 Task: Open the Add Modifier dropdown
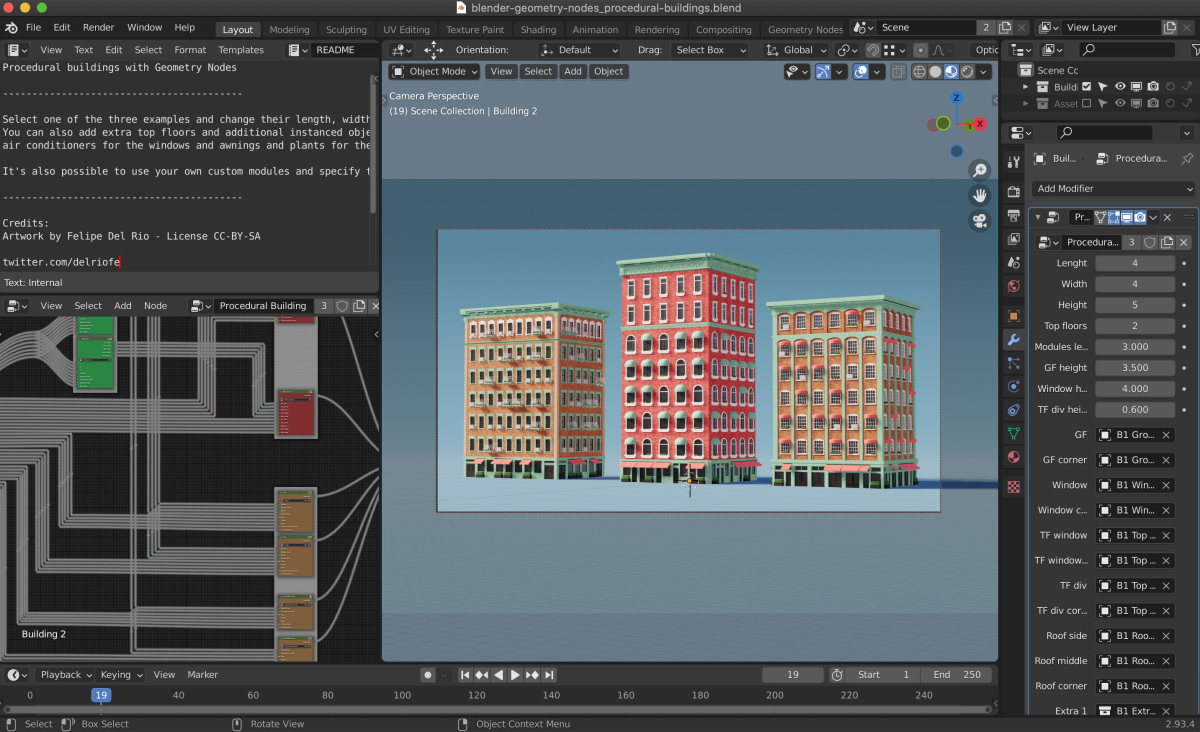click(x=1114, y=188)
